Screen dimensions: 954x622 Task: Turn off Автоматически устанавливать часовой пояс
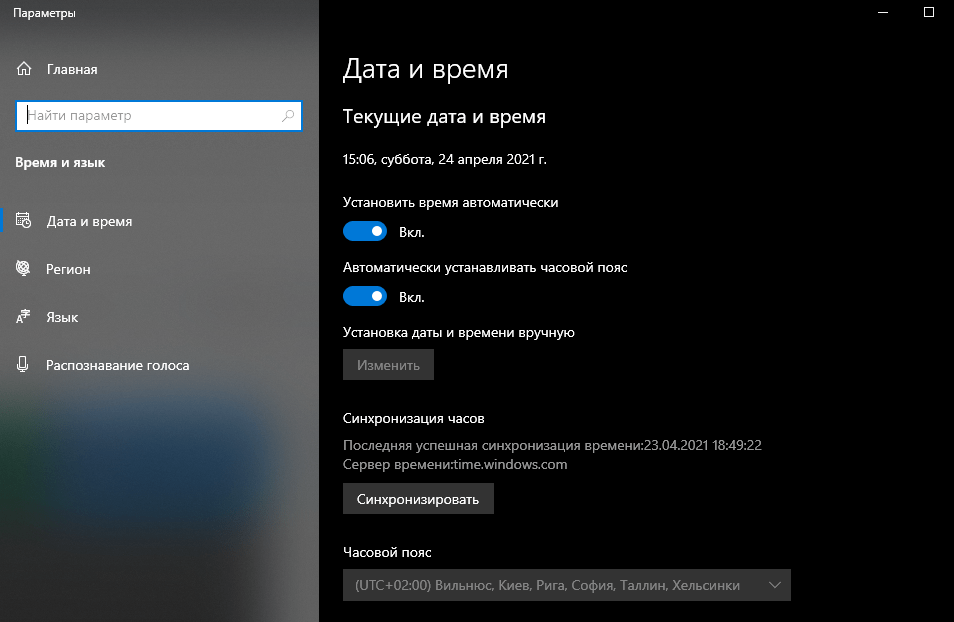(364, 297)
